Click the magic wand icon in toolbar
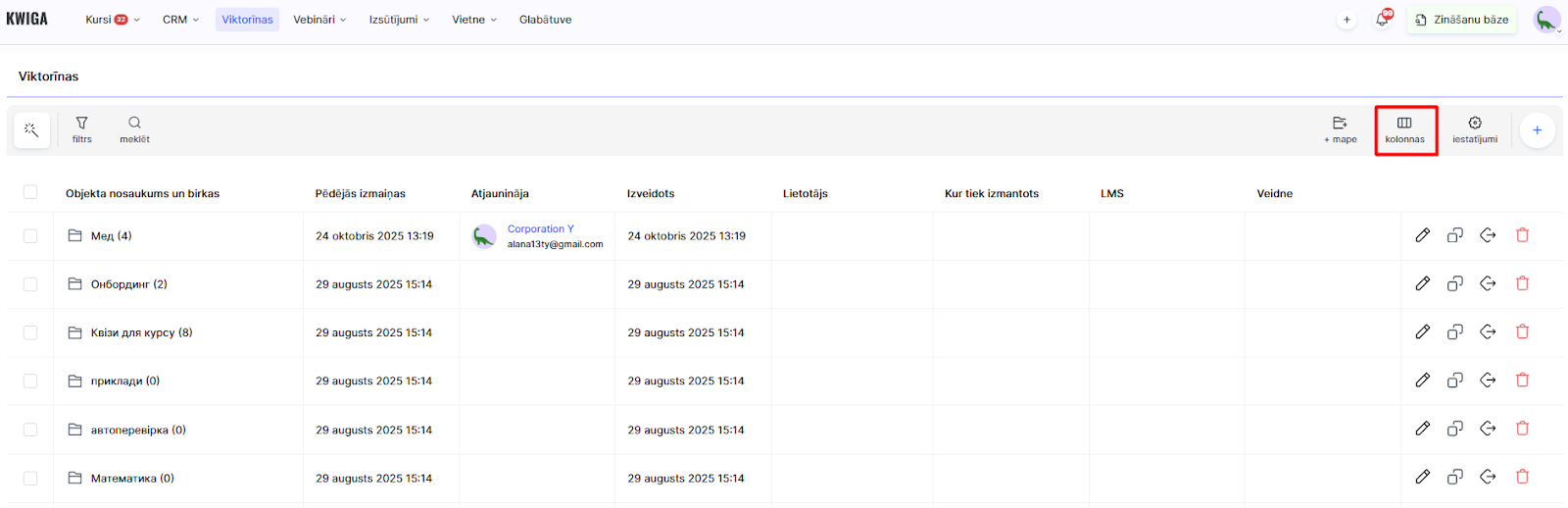 (x=31, y=129)
